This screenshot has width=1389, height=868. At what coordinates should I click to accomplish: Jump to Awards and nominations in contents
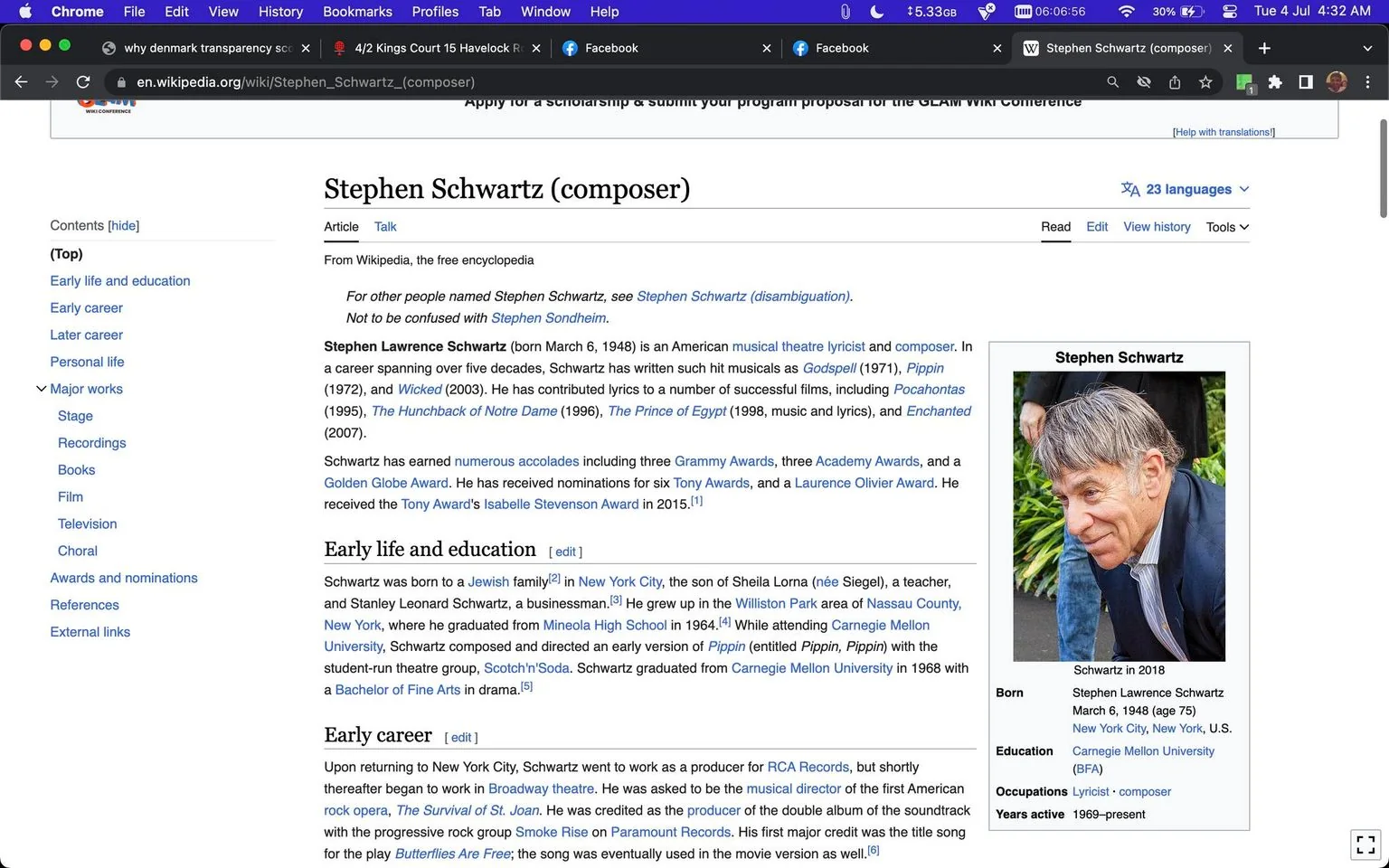pos(124,578)
